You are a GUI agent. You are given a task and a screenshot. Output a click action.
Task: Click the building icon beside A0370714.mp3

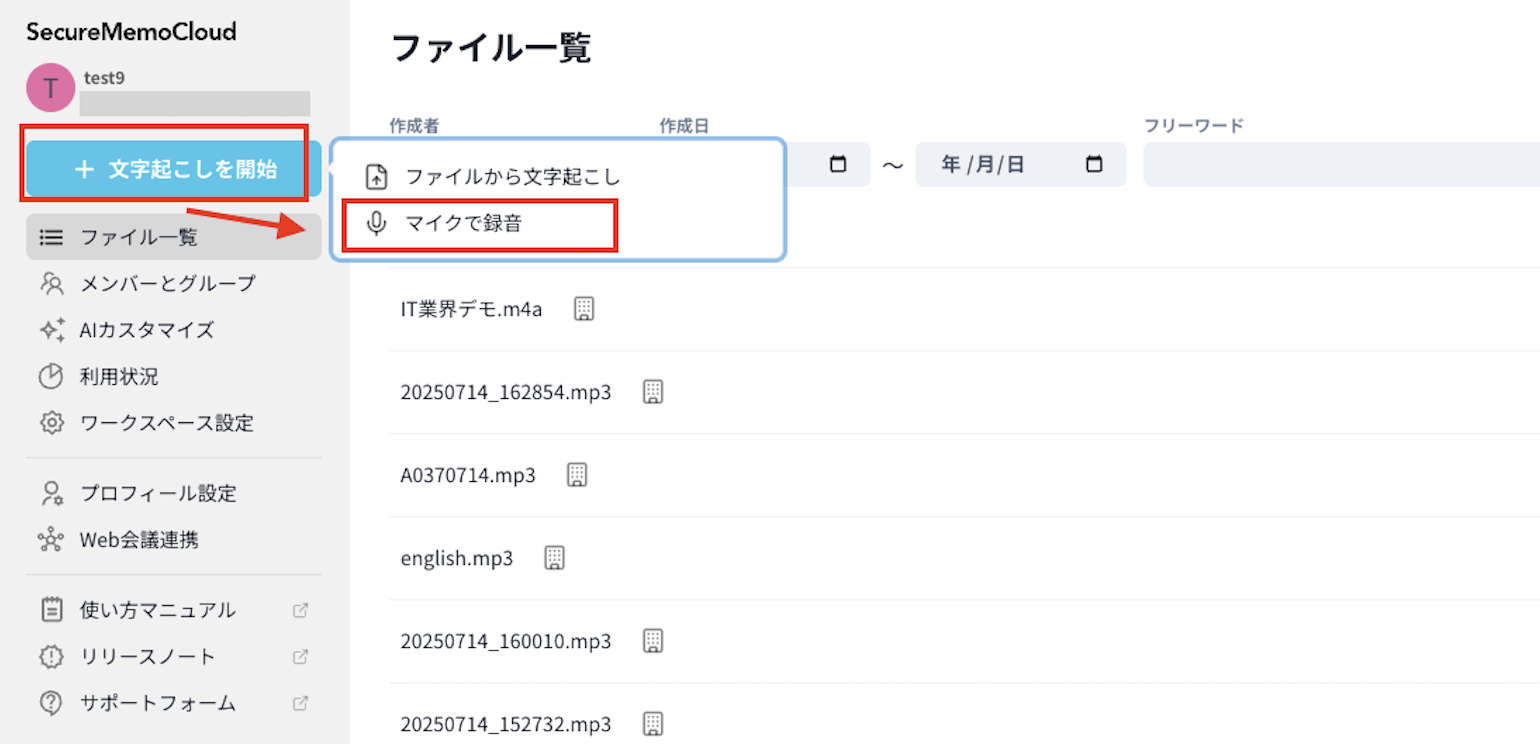point(577,475)
